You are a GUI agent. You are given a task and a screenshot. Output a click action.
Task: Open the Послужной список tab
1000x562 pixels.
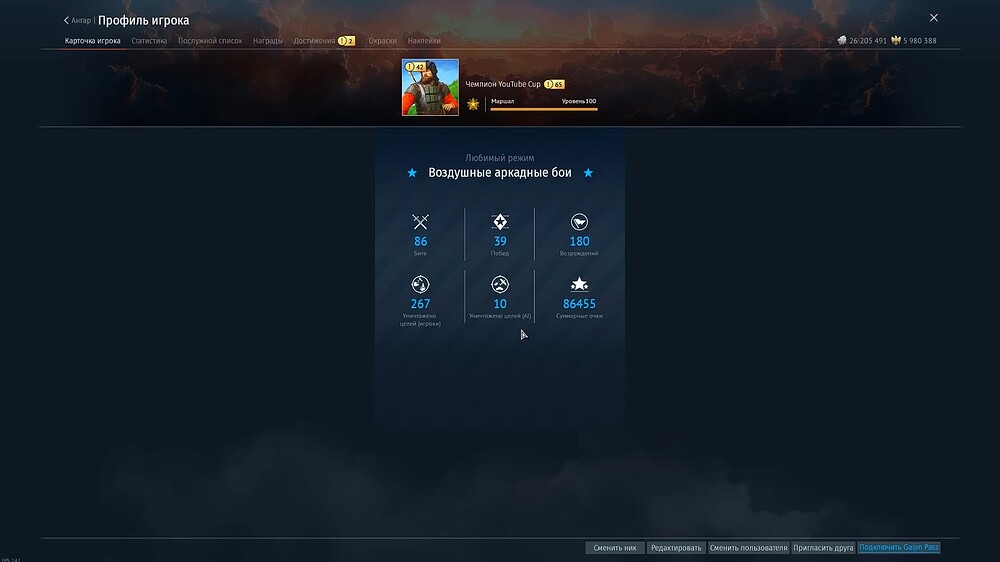point(210,41)
